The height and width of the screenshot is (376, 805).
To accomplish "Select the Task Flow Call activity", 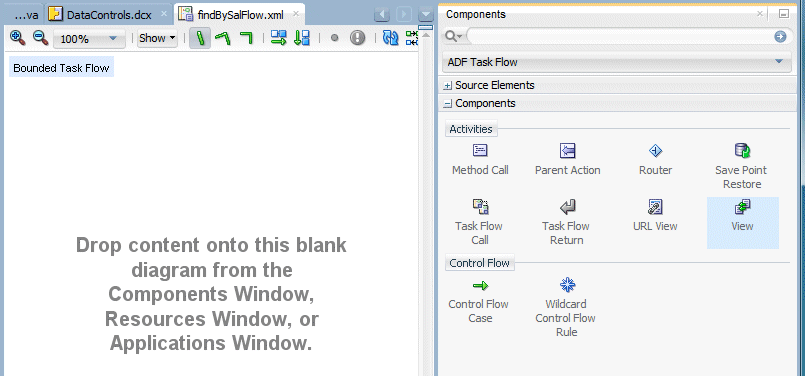I will coord(480,222).
